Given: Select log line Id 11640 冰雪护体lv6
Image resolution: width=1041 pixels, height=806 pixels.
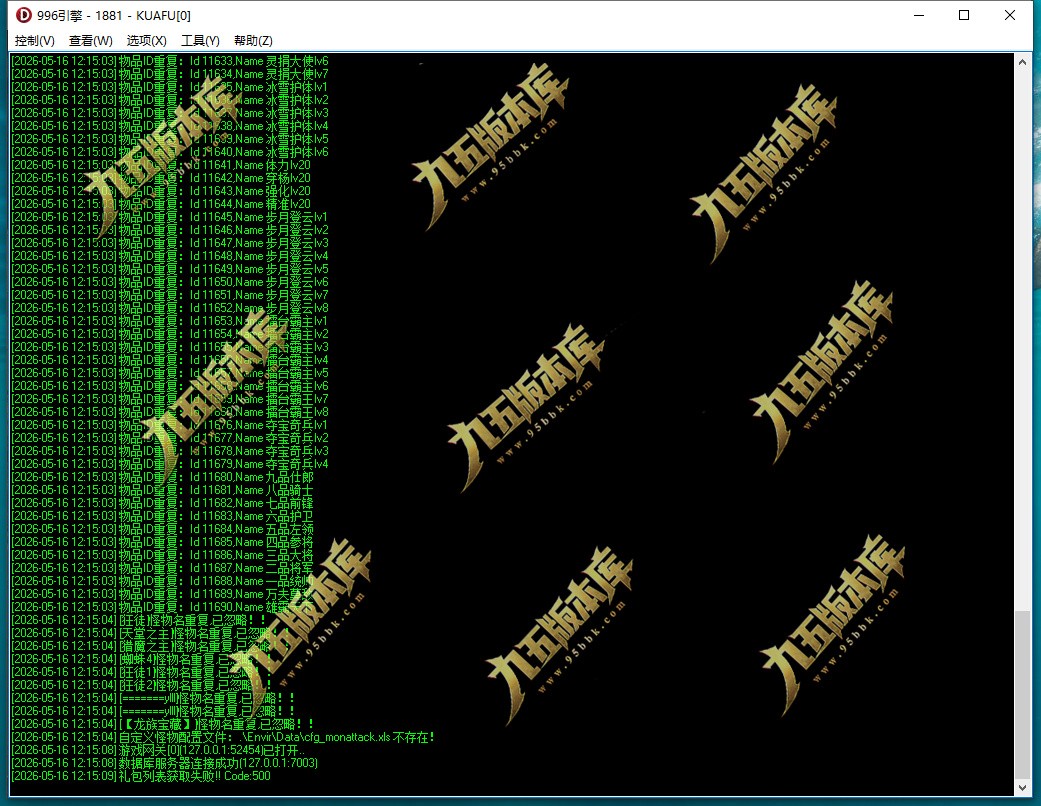Looking at the screenshot, I should [x=170, y=152].
